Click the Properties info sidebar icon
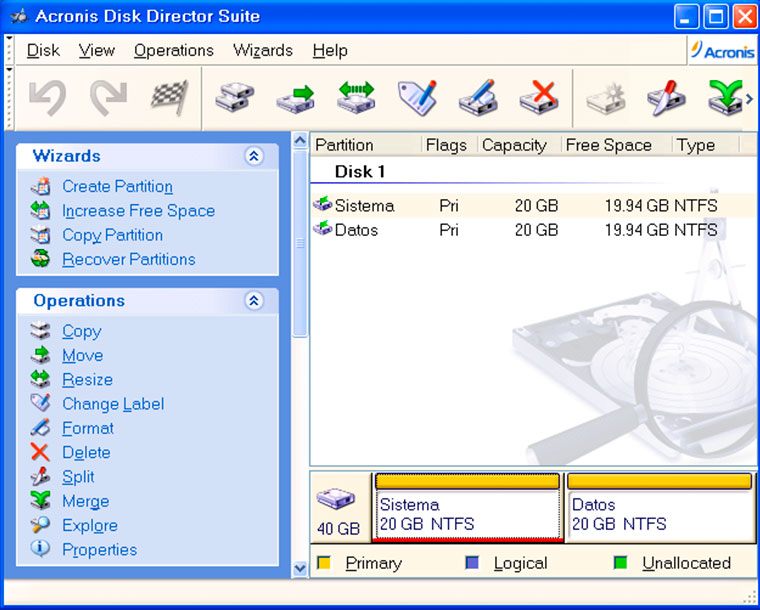The height and width of the screenshot is (610, 760). [40, 549]
